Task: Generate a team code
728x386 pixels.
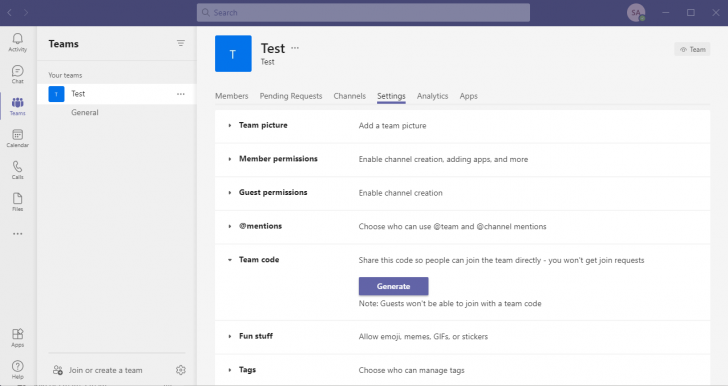Action: tap(393, 286)
